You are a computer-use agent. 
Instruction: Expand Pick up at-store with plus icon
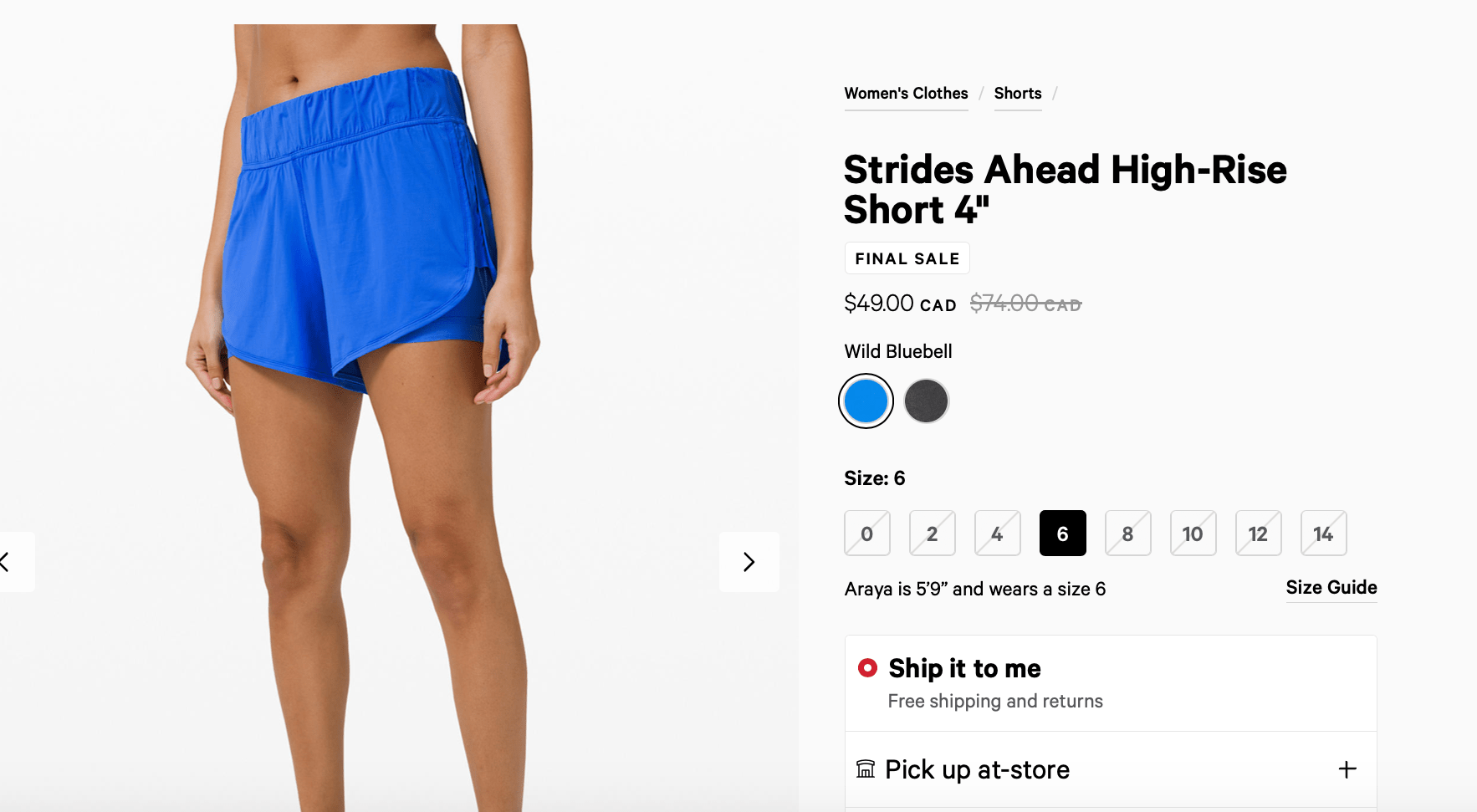[1347, 769]
